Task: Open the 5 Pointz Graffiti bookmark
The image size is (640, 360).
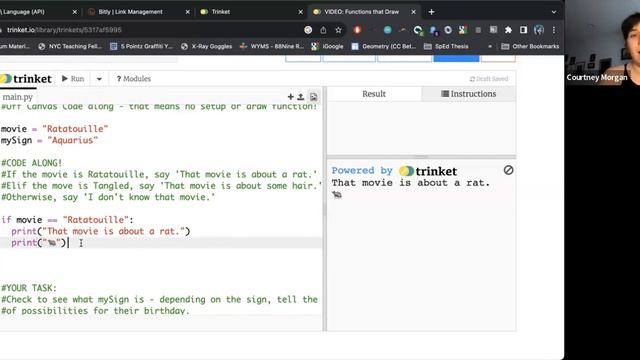Action: [142, 47]
